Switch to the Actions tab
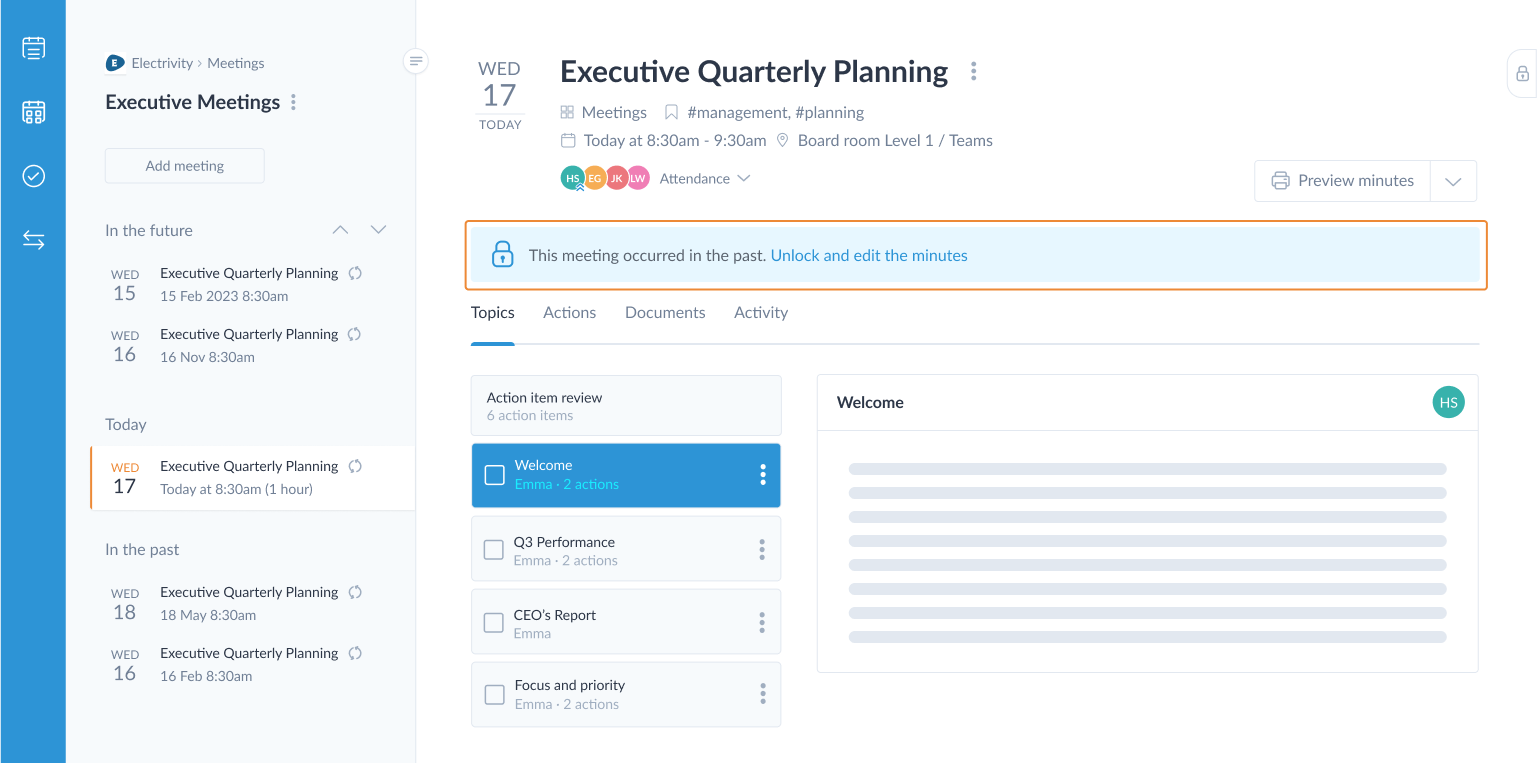Viewport: 1537px width, 763px height. point(570,312)
